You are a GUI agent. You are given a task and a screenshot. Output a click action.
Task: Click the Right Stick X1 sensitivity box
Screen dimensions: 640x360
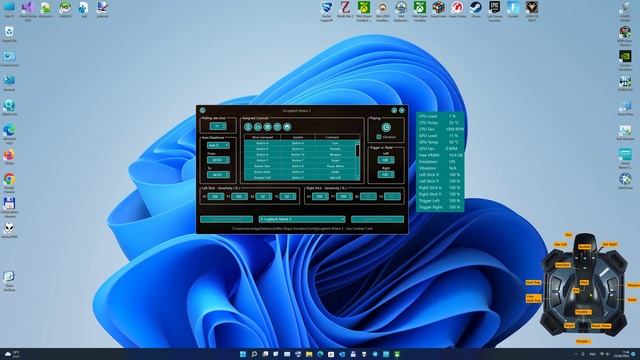point(320,197)
